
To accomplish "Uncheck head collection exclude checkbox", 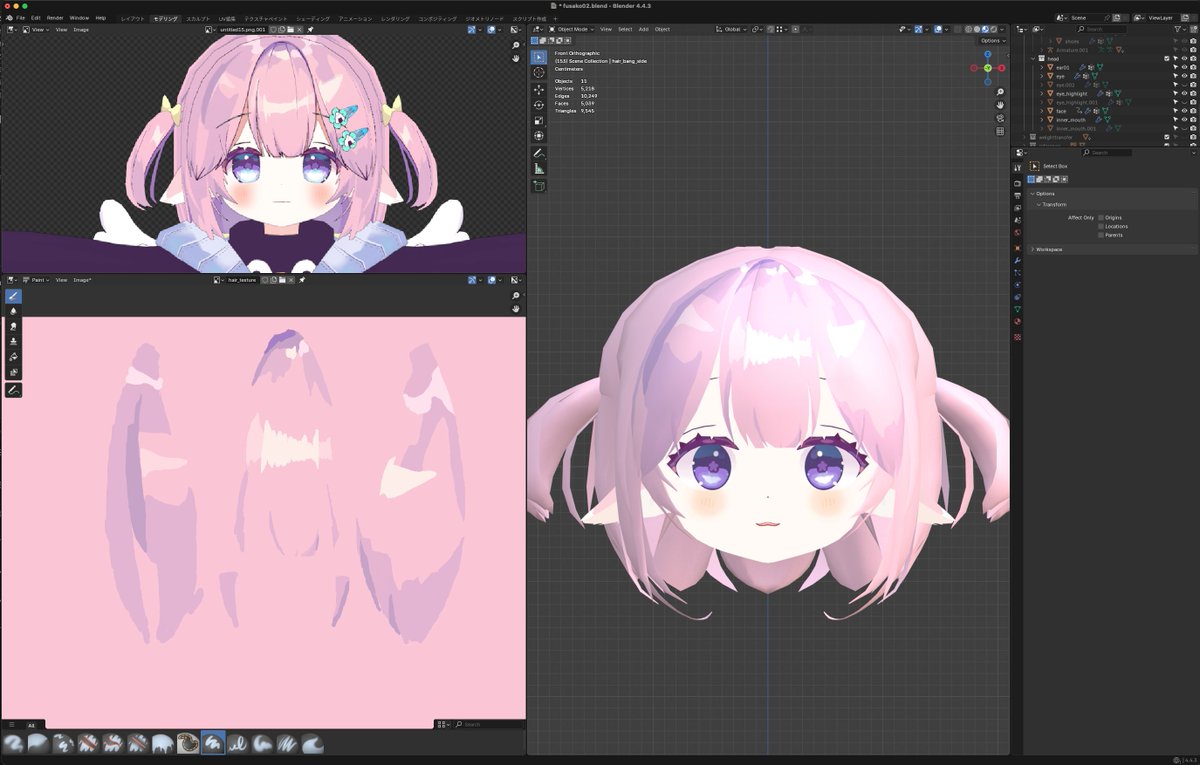I will pos(1166,58).
